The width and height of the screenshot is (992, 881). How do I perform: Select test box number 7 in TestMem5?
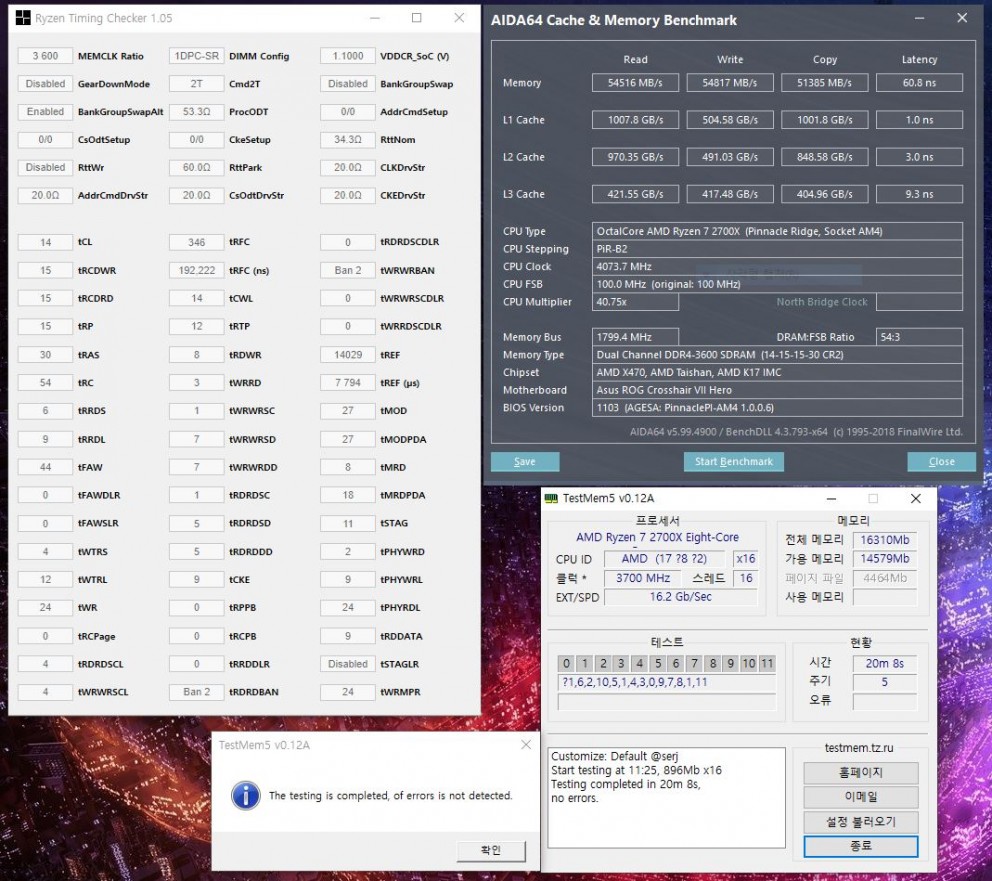(x=695, y=663)
